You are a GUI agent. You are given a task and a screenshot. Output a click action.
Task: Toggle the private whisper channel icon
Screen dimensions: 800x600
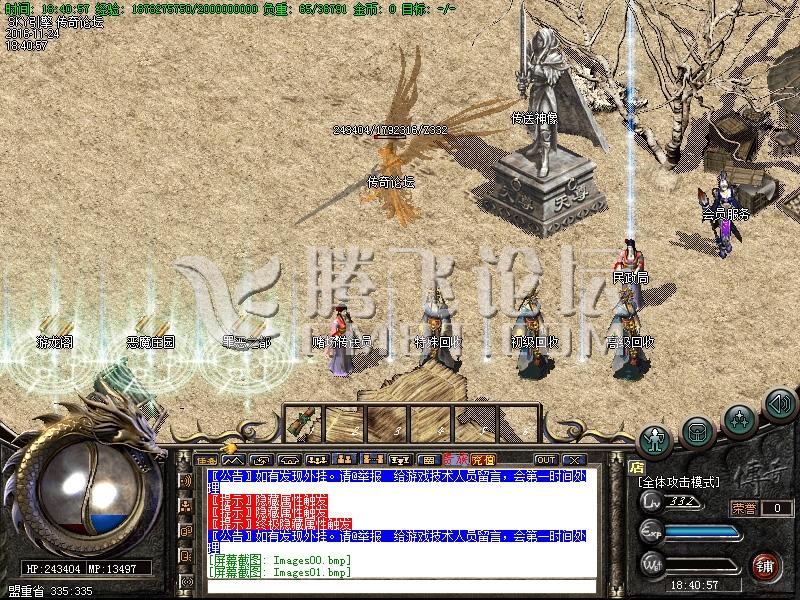point(186,556)
